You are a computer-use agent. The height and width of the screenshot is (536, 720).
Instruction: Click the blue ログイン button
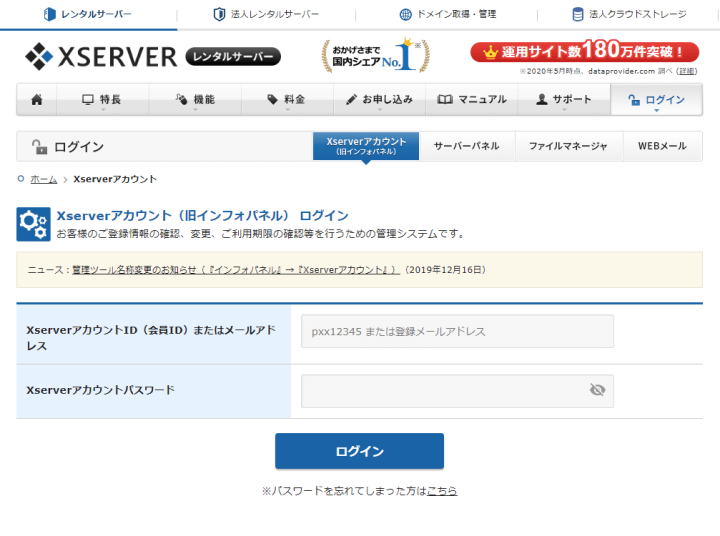click(360, 451)
